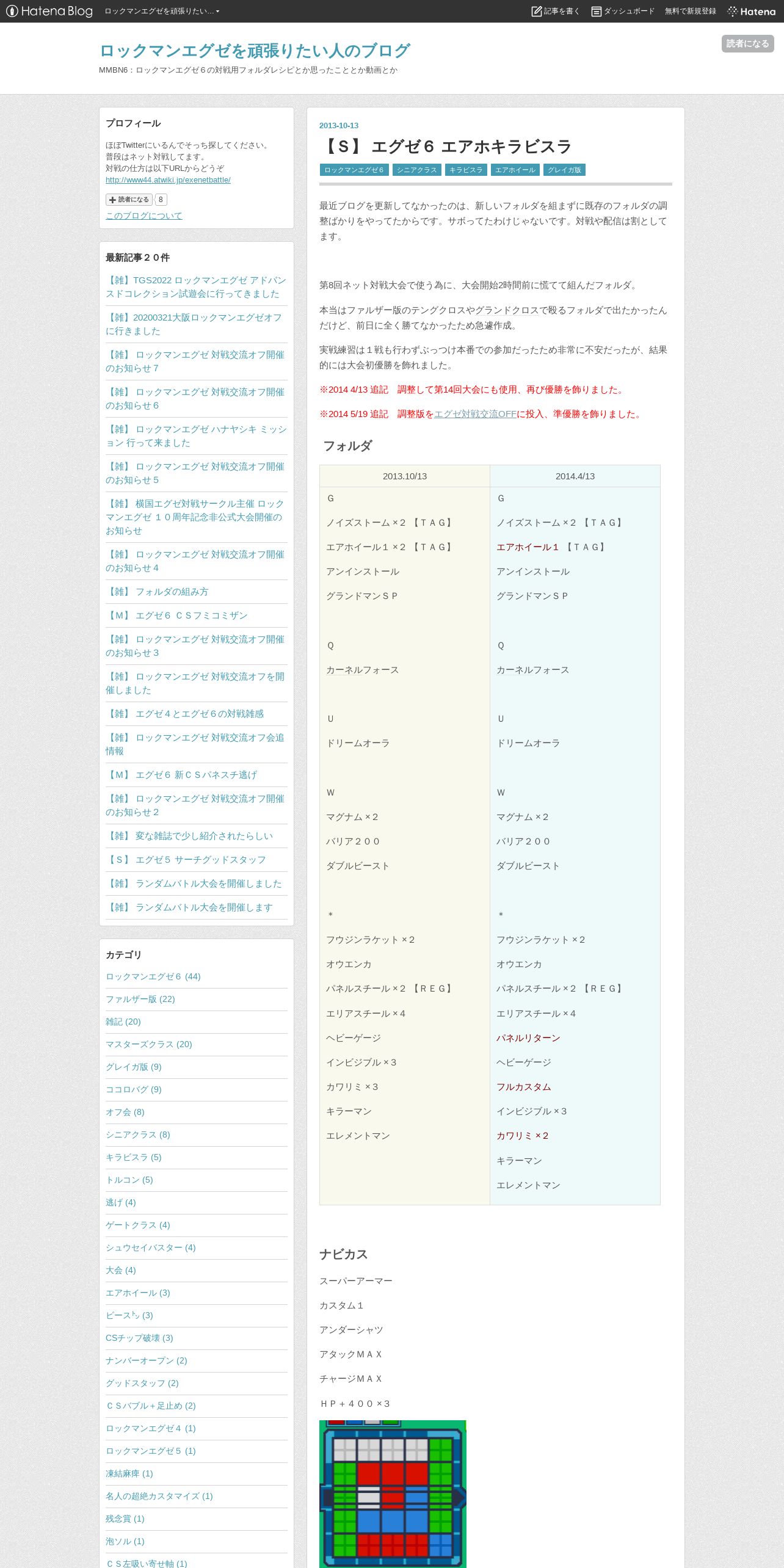The width and height of the screenshot is (784, 1568).
Task: Click グランドクロス keyword in article text
Action: point(507,310)
